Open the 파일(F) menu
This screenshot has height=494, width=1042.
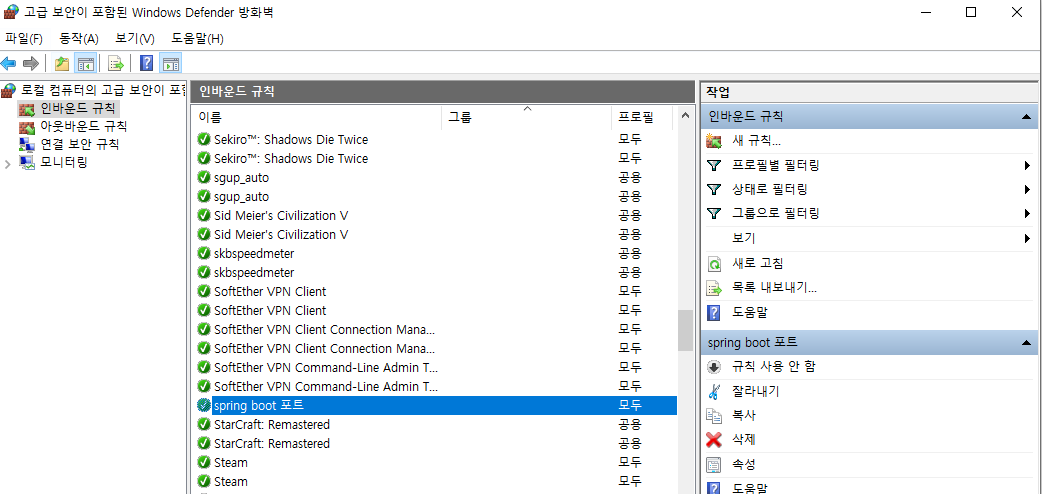click(x=24, y=39)
